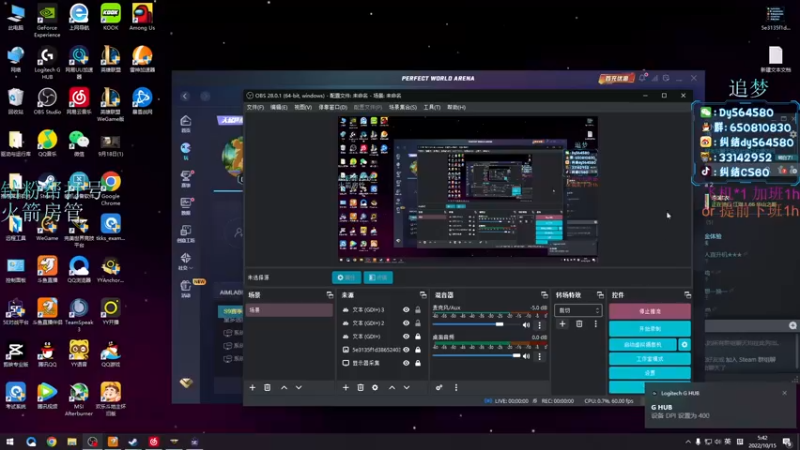Open the Edit (编辑) menu in OBS
Image resolution: width=800 pixels, height=450 pixels.
[279, 107]
